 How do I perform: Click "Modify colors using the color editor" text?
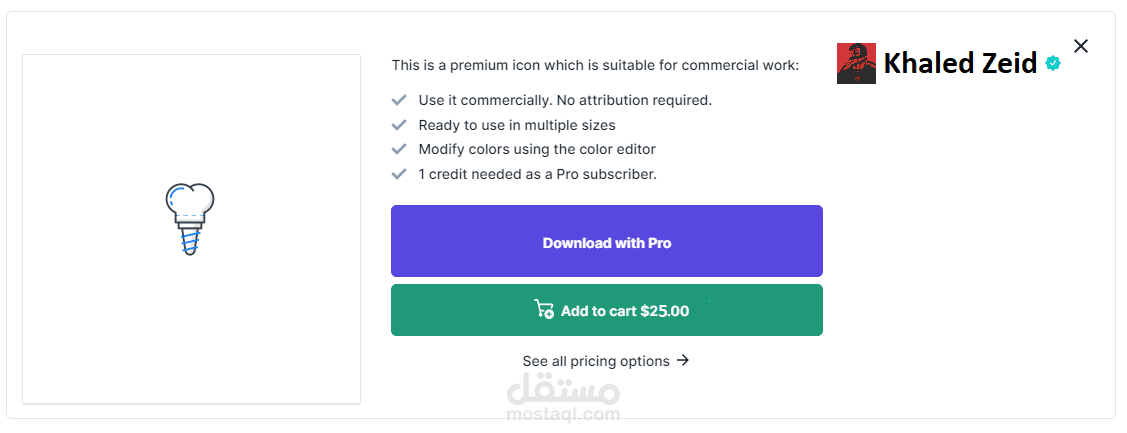pos(537,149)
